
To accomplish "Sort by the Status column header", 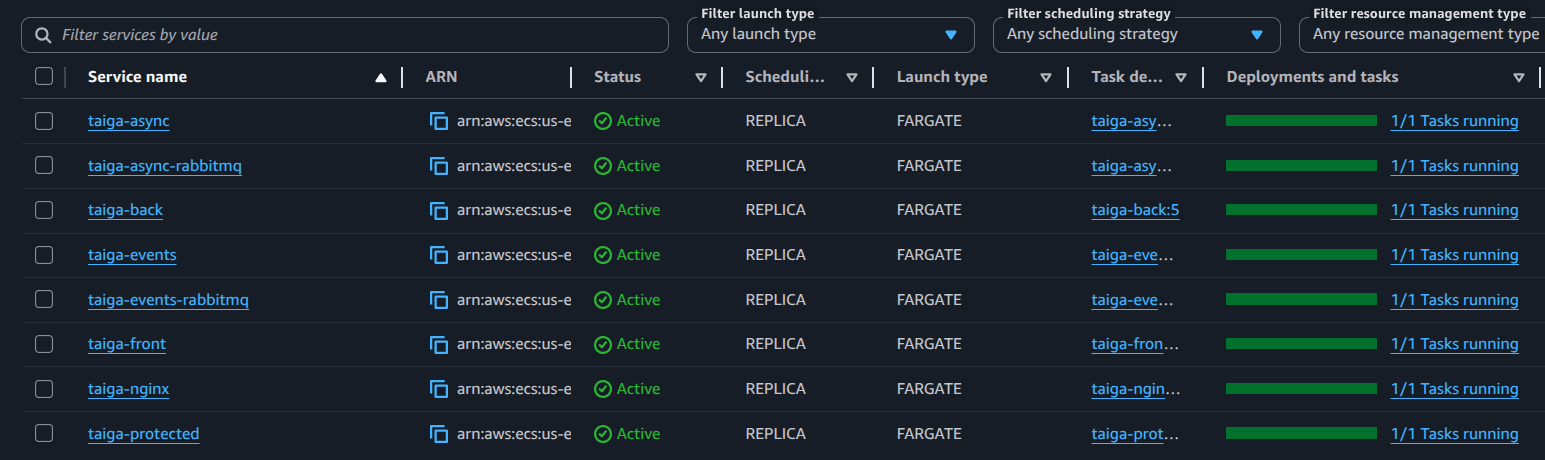I will coord(700,77).
